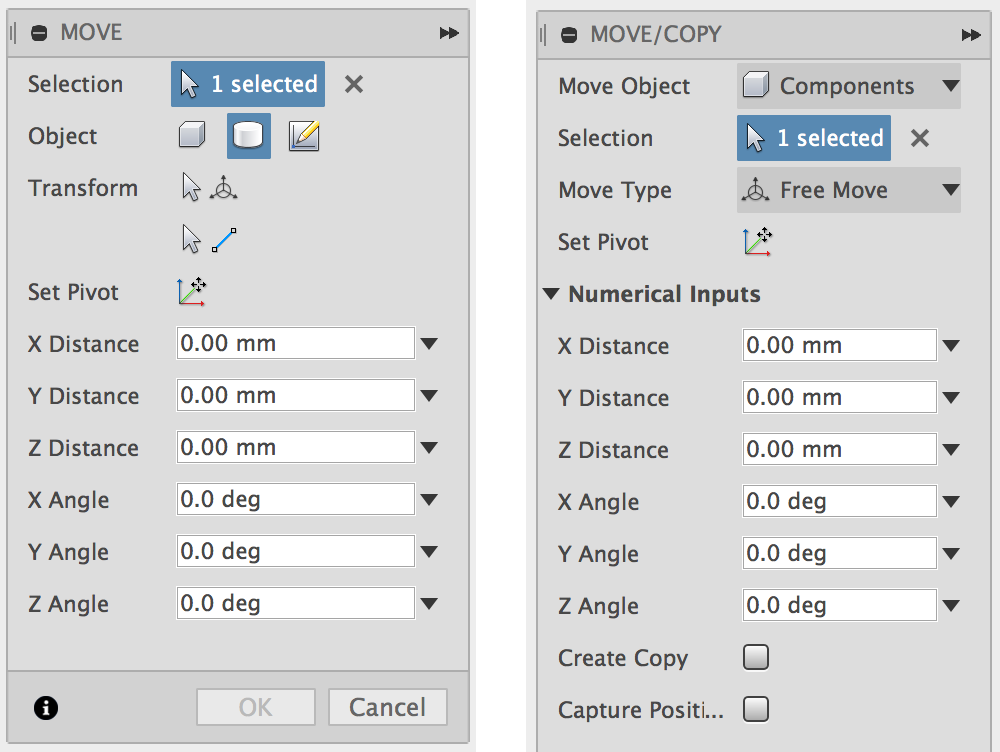Image resolution: width=1000 pixels, height=752 pixels.
Task: Click the Free Move transform icon in MOVE panel
Action: pyautogui.click(x=210, y=188)
